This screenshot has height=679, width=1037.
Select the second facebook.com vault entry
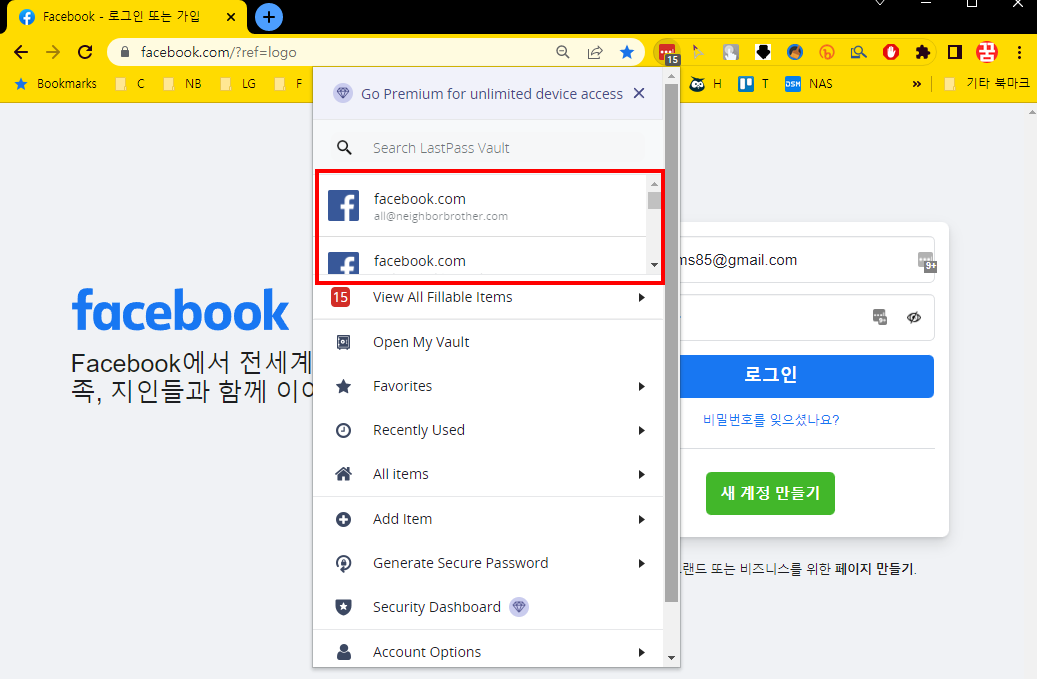coord(483,257)
